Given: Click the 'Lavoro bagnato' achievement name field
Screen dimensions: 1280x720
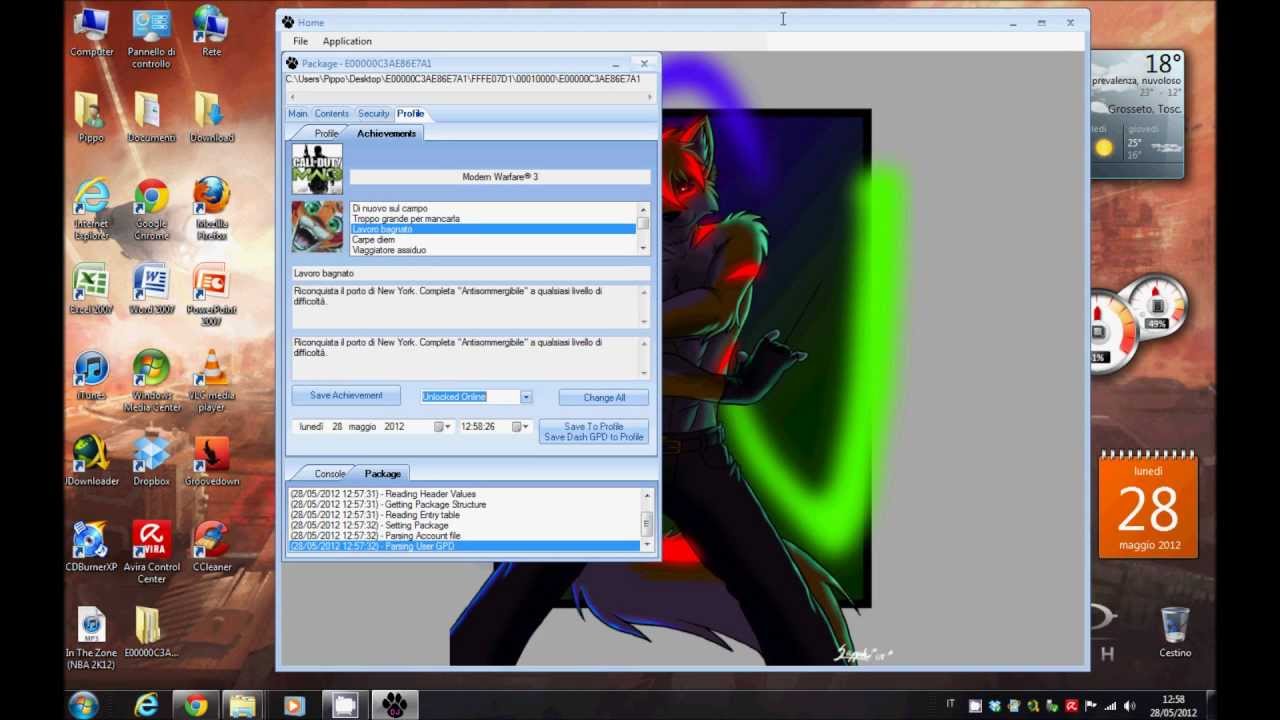Looking at the screenshot, I should pyautogui.click(x=471, y=273).
